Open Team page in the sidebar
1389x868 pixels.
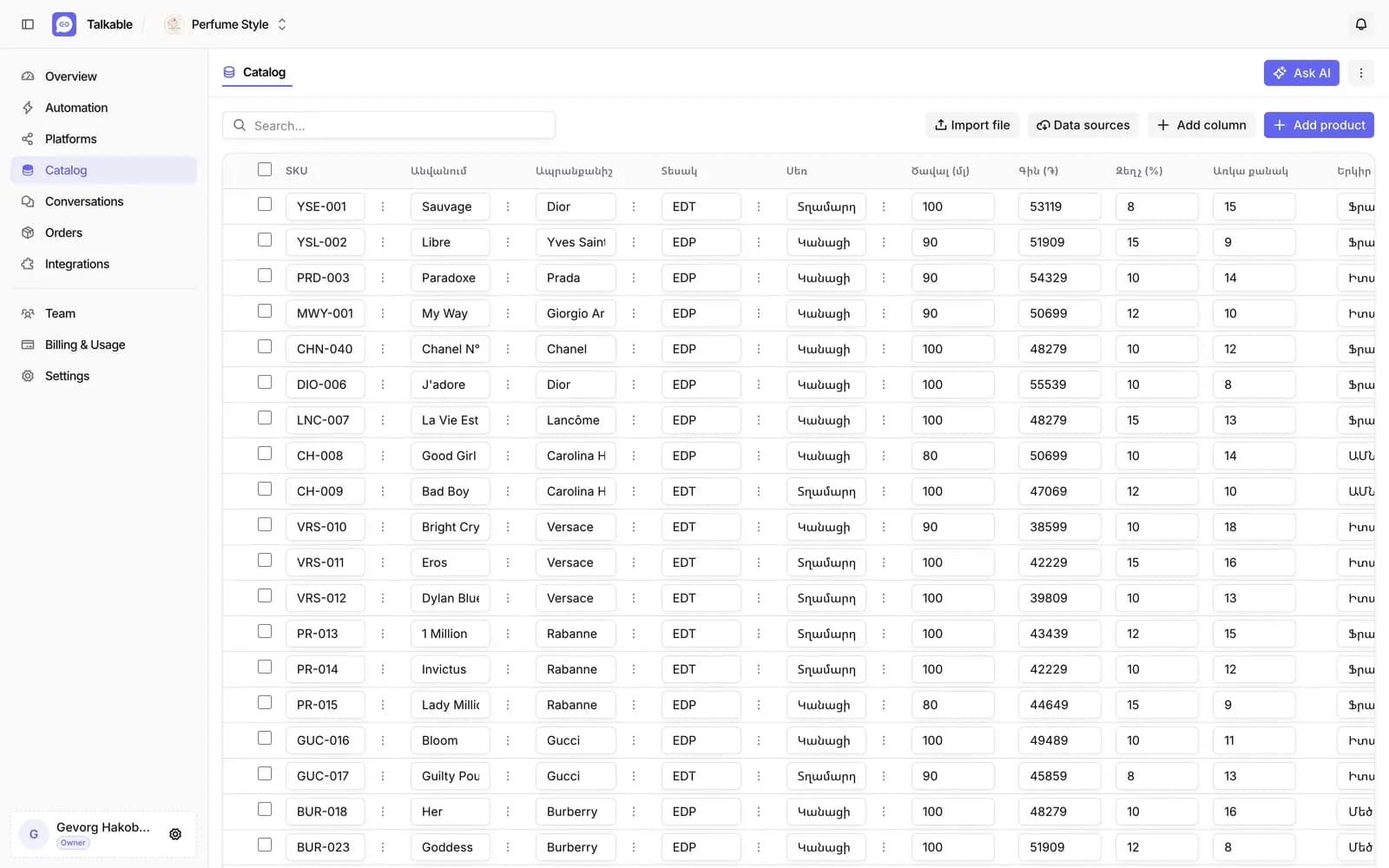click(x=104, y=313)
